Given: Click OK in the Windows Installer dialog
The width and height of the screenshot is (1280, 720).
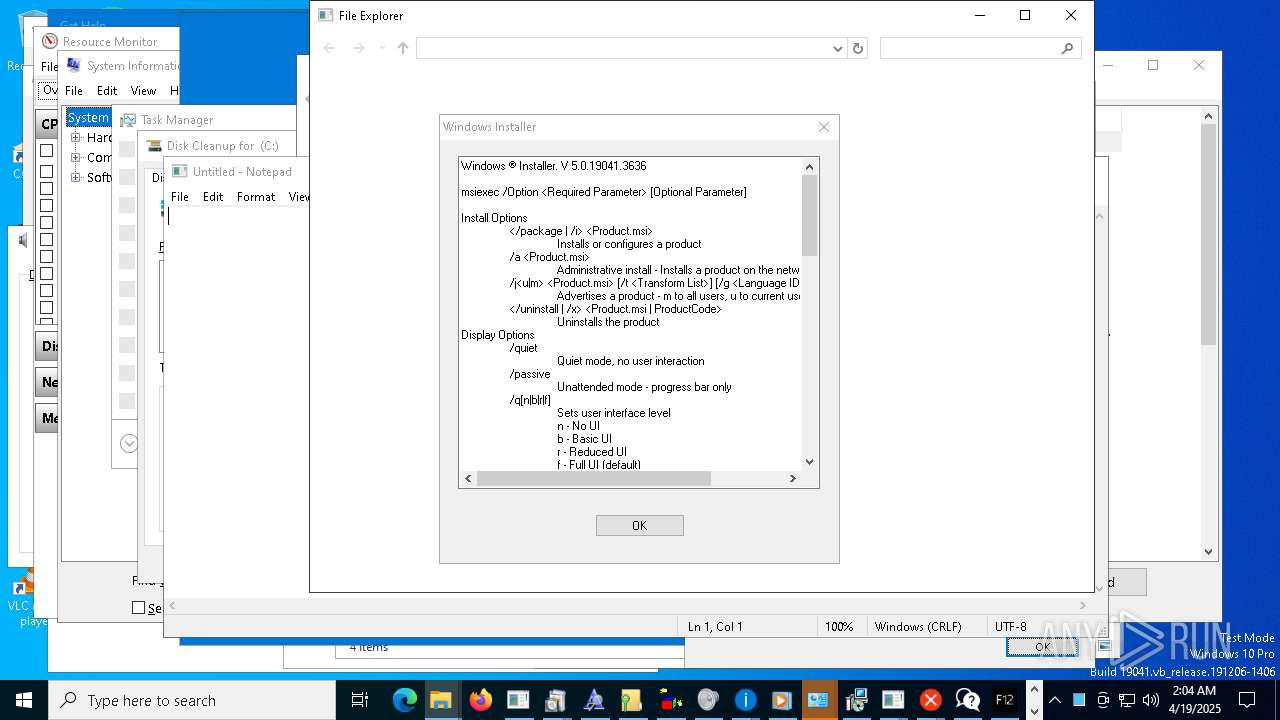Looking at the screenshot, I should point(639,525).
